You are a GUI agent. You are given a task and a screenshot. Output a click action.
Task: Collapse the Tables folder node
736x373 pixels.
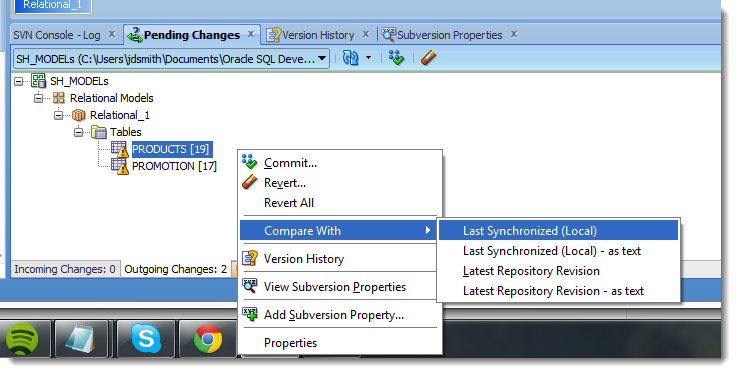point(78,132)
